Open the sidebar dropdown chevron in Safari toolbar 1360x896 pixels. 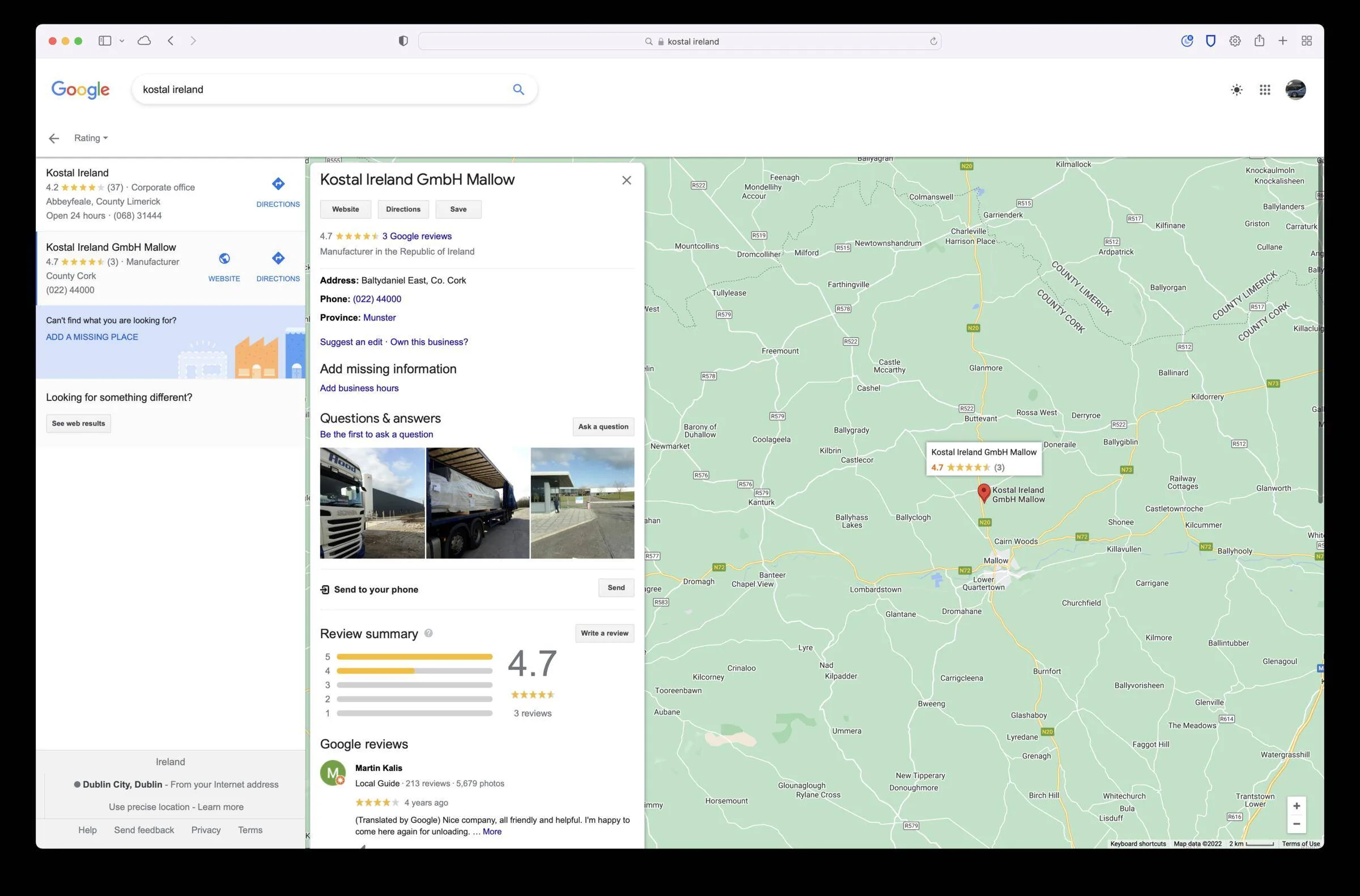[122, 41]
